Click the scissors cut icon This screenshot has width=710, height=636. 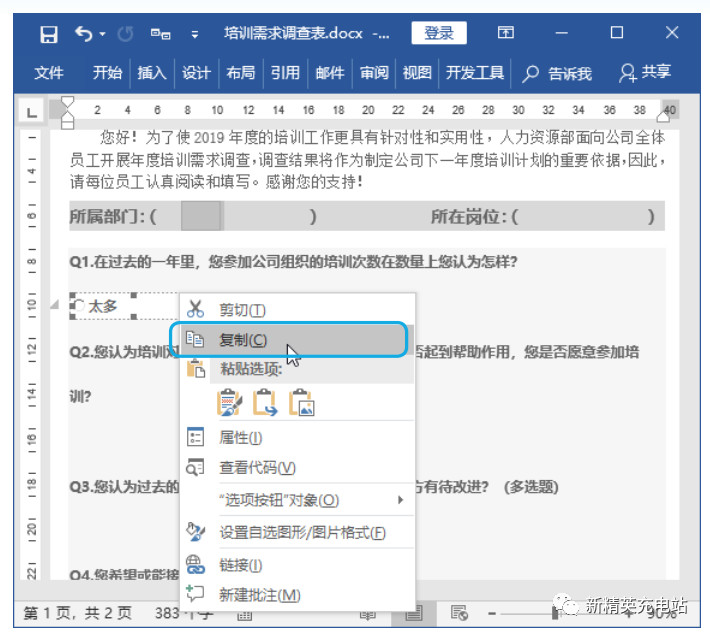coord(195,309)
